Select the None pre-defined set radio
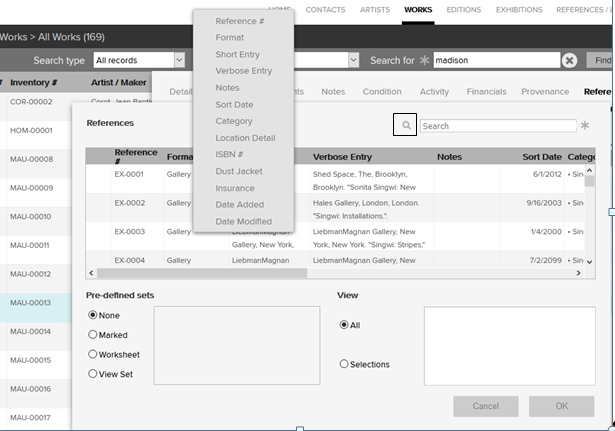Image resolution: width=615 pixels, height=431 pixels. pyautogui.click(x=93, y=315)
